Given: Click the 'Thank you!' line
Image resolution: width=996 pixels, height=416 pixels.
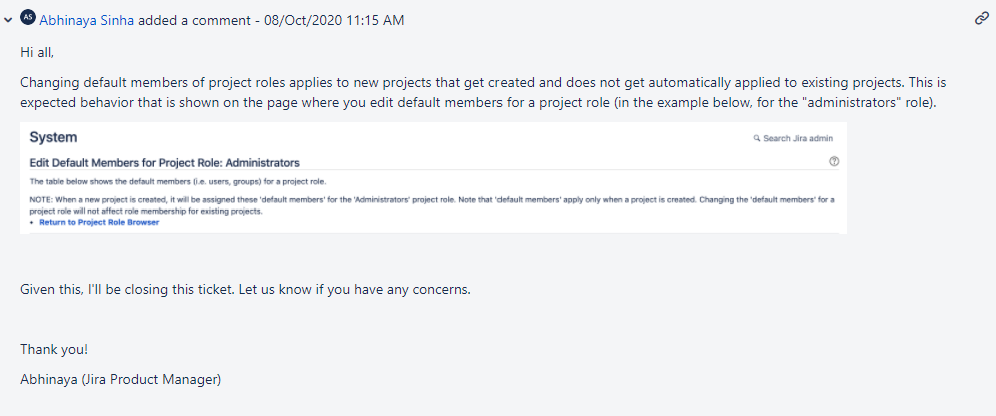Looking at the screenshot, I should [x=54, y=350].
